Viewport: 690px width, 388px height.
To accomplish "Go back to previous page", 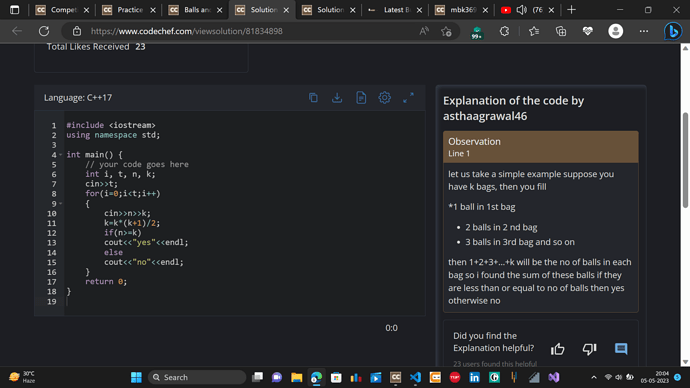I will (x=17, y=31).
